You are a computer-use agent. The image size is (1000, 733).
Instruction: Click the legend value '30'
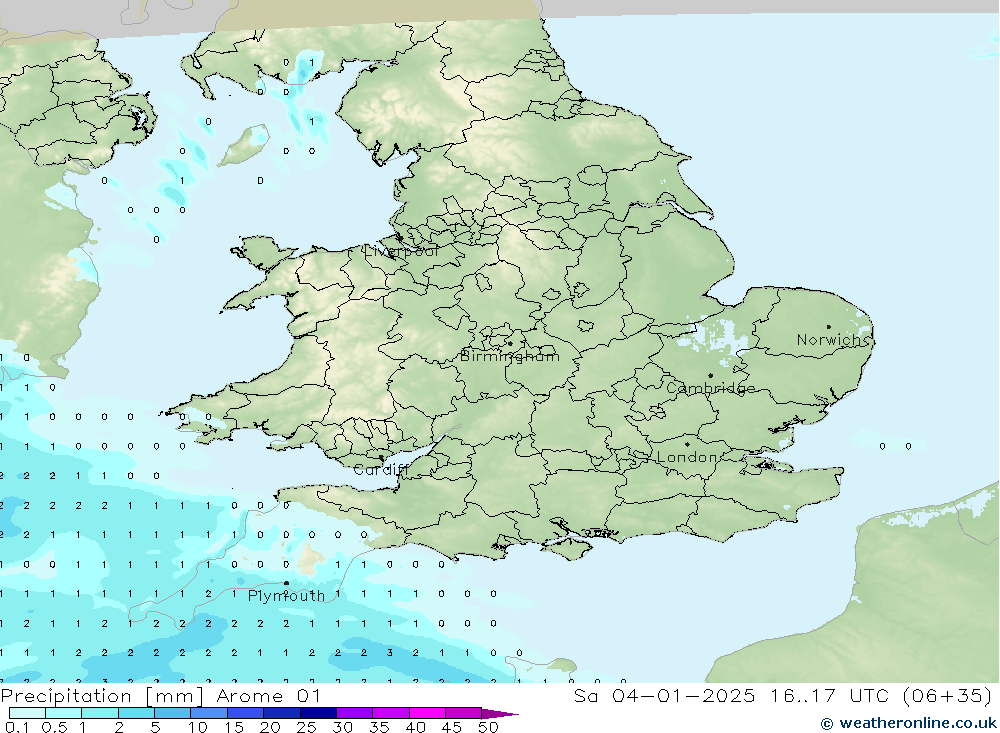[x=343, y=727]
